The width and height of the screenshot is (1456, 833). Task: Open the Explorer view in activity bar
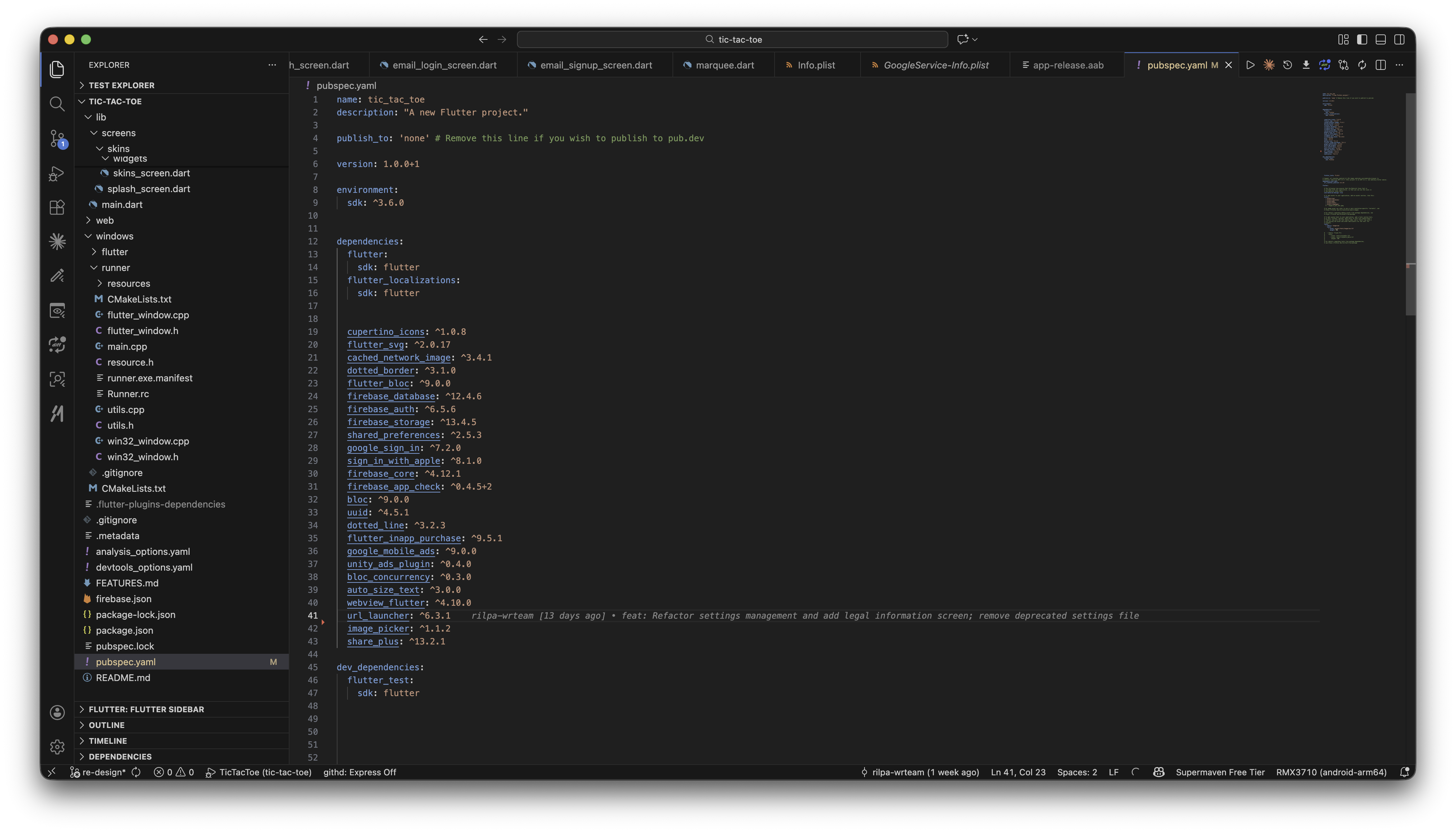tap(57, 69)
